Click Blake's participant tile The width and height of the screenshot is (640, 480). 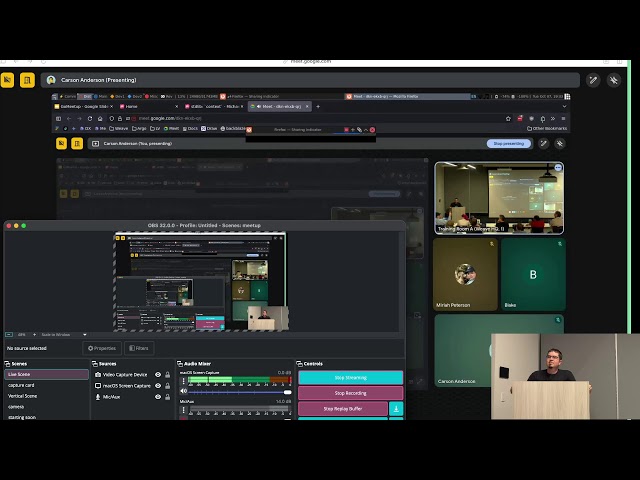533,274
